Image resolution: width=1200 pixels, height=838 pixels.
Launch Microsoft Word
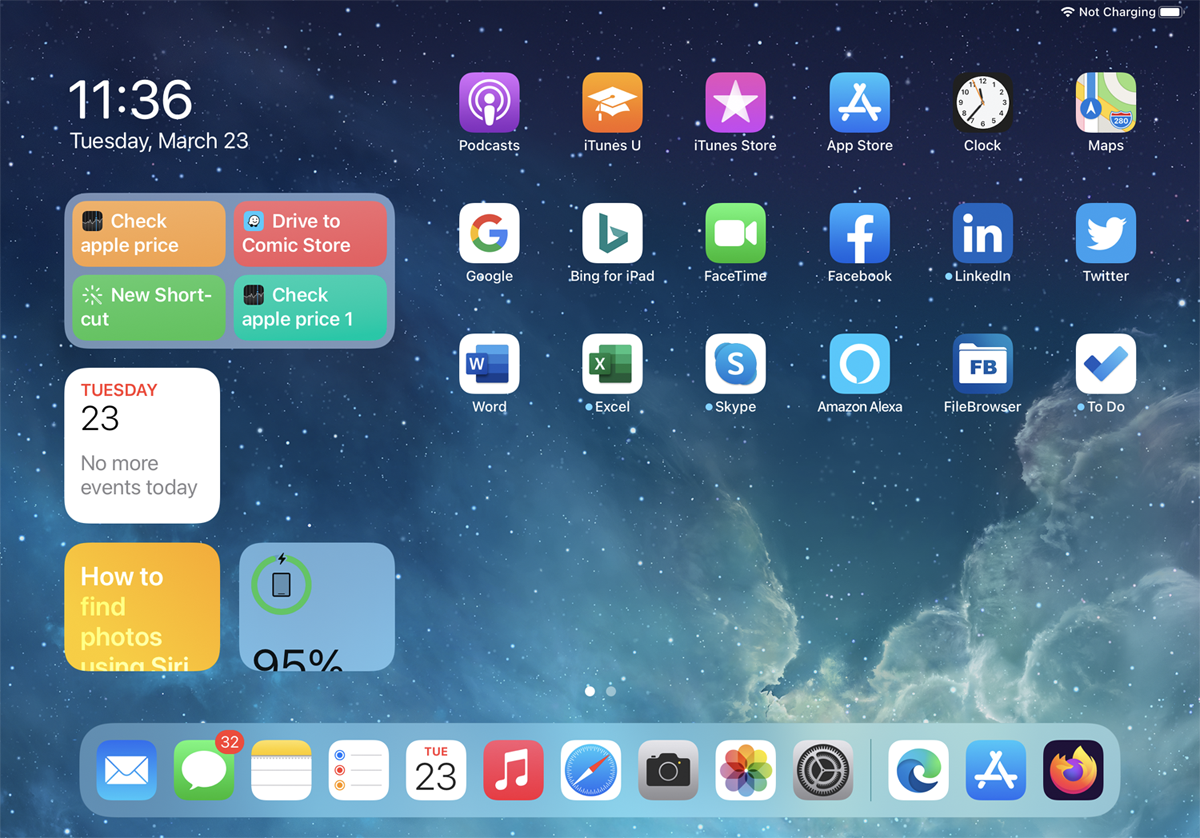[x=489, y=364]
